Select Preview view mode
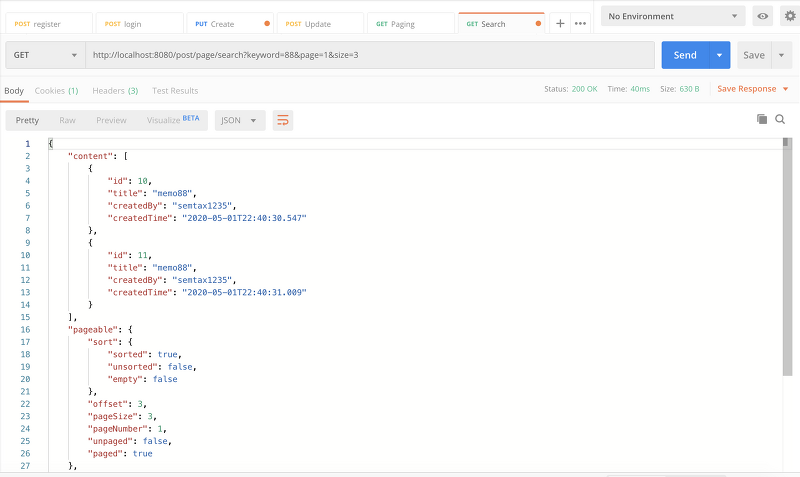Viewport: 800px width, 477px height. click(x=111, y=120)
